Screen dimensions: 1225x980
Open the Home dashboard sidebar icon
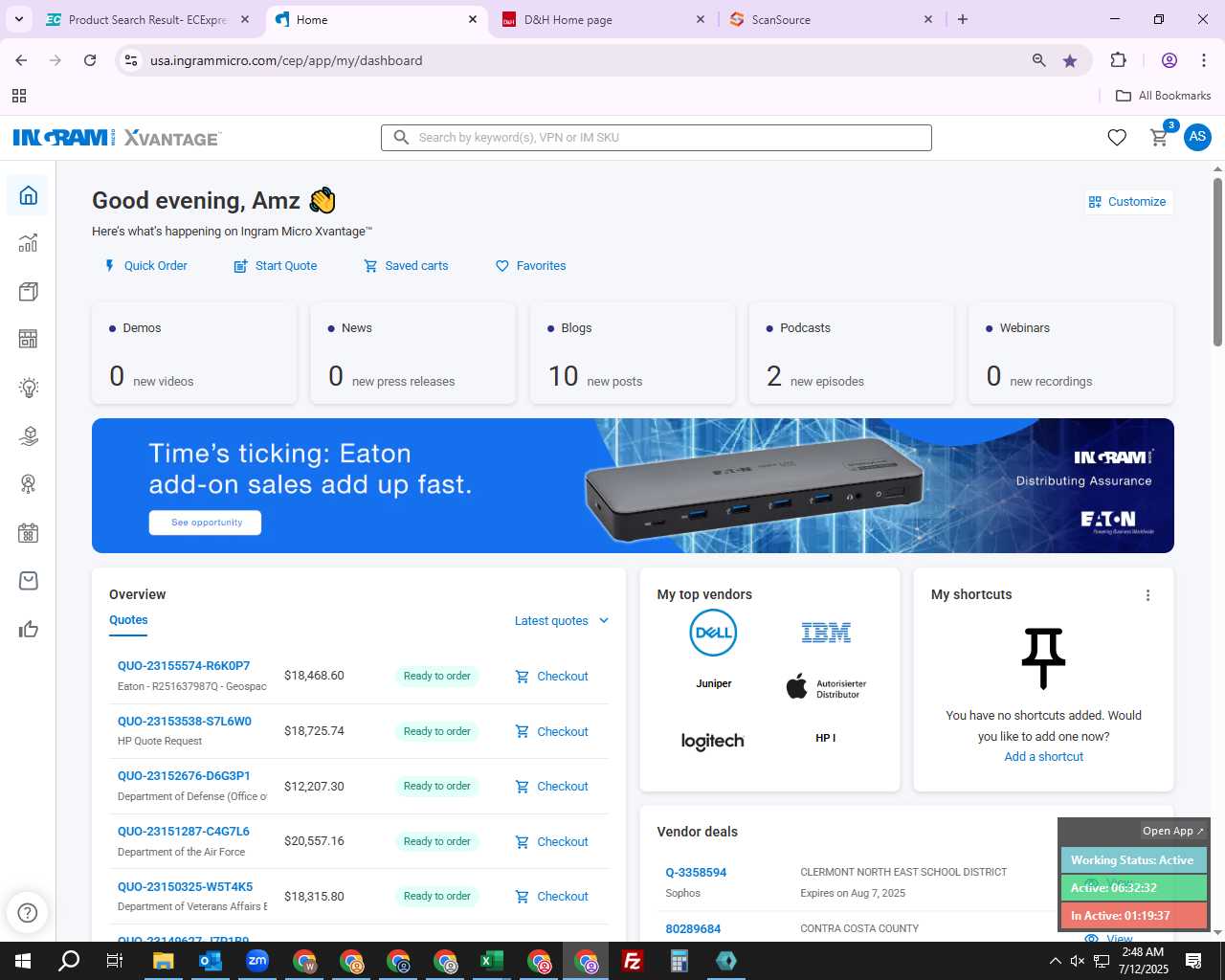pos(29,195)
